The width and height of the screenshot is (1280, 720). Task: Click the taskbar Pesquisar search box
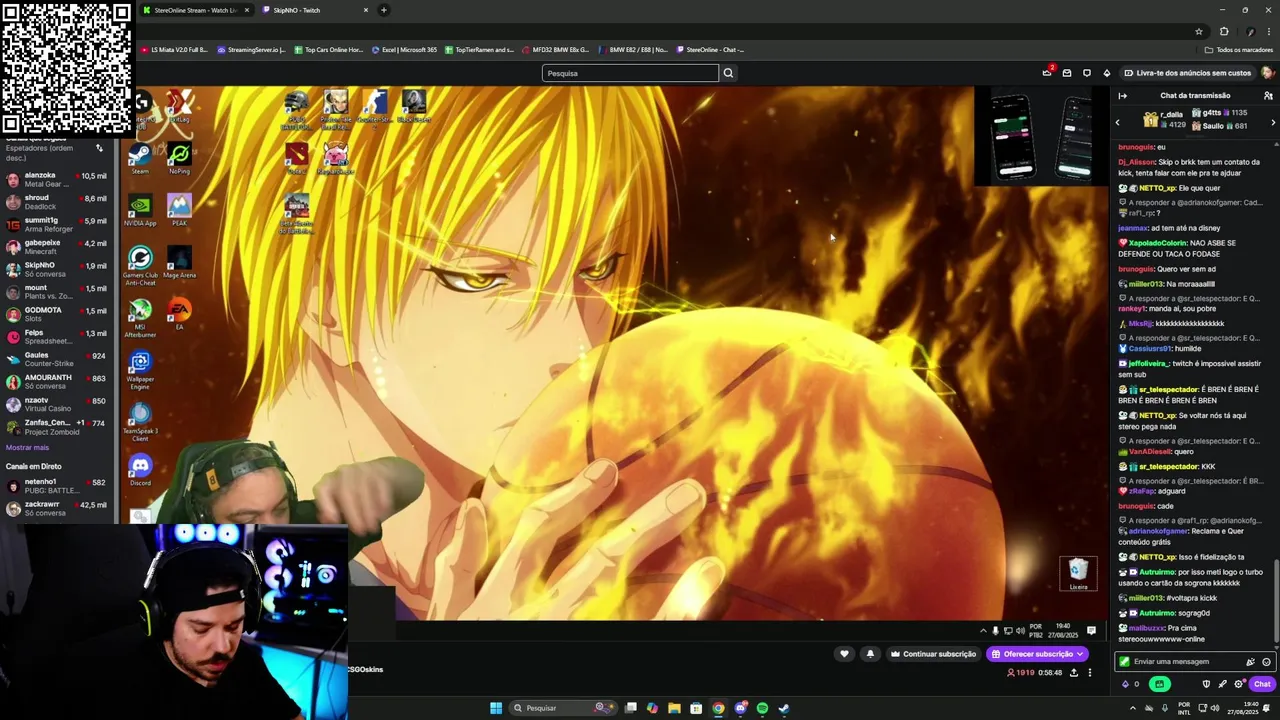click(x=562, y=708)
